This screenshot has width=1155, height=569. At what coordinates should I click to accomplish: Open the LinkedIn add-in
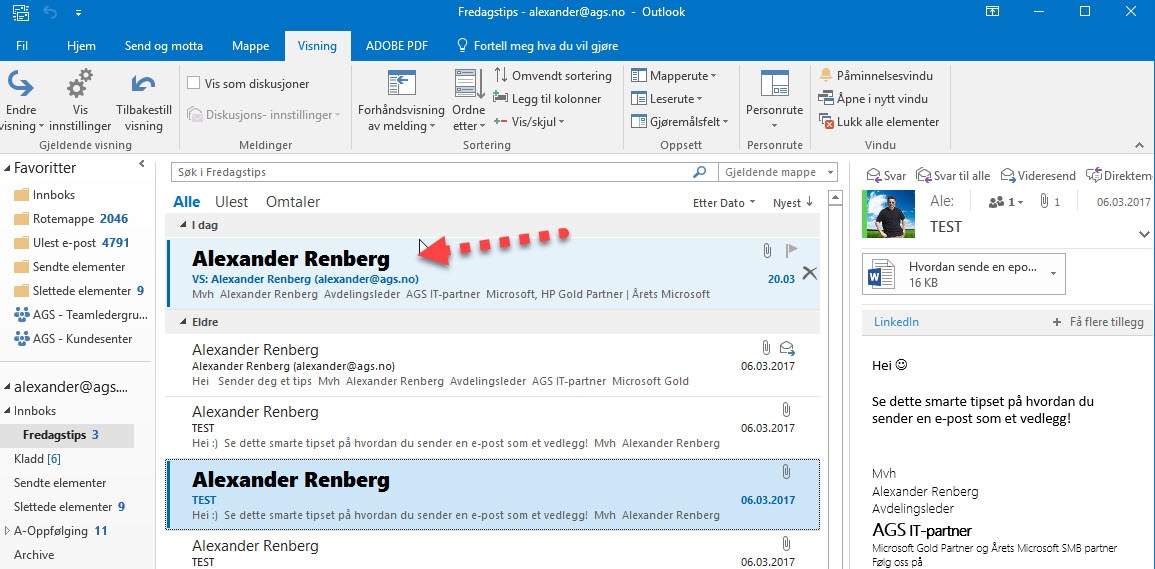coord(896,322)
